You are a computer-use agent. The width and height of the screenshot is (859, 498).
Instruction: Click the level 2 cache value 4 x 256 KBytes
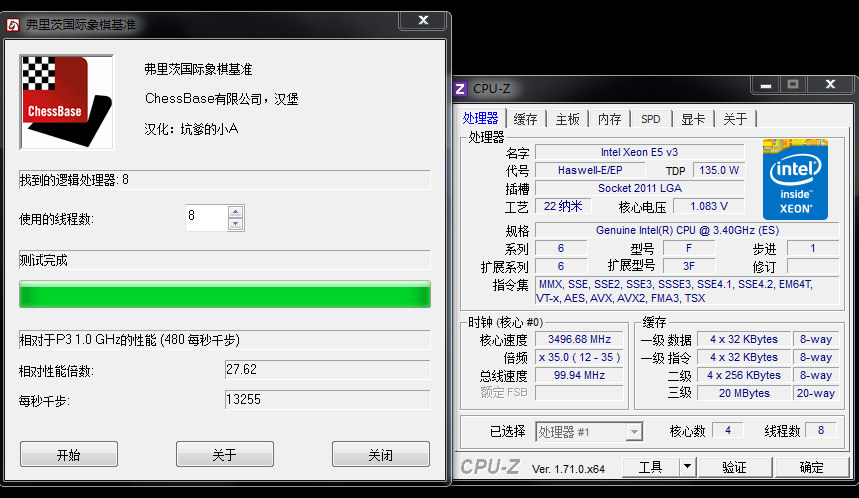744,375
